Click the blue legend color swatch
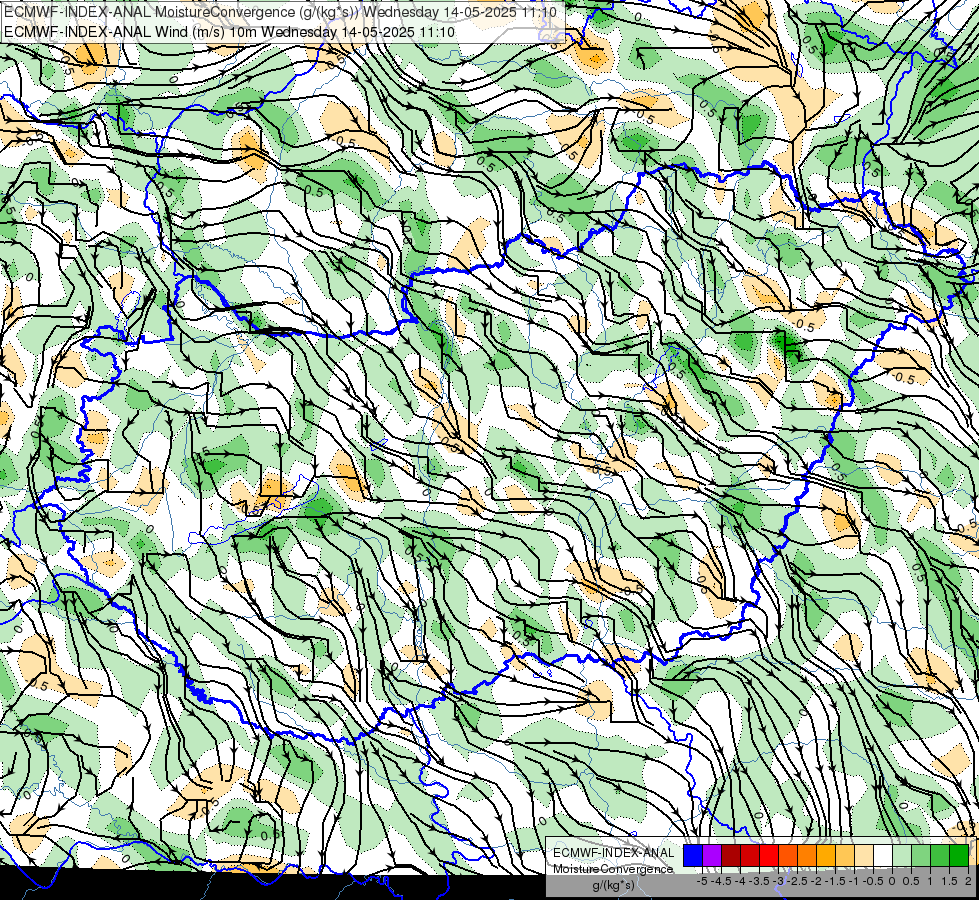Image resolution: width=979 pixels, height=900 pixels. coord(693,856)
